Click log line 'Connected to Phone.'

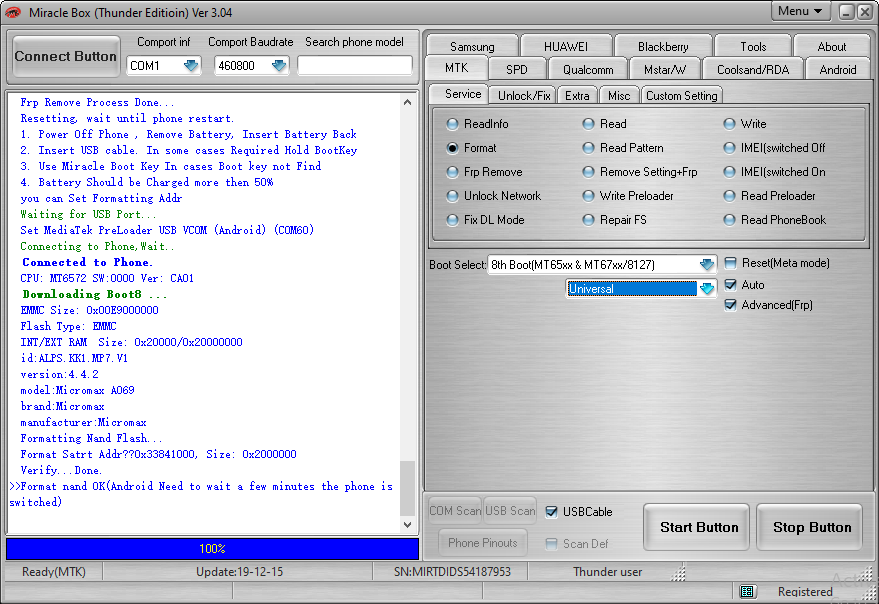click(x=87, y=262)
